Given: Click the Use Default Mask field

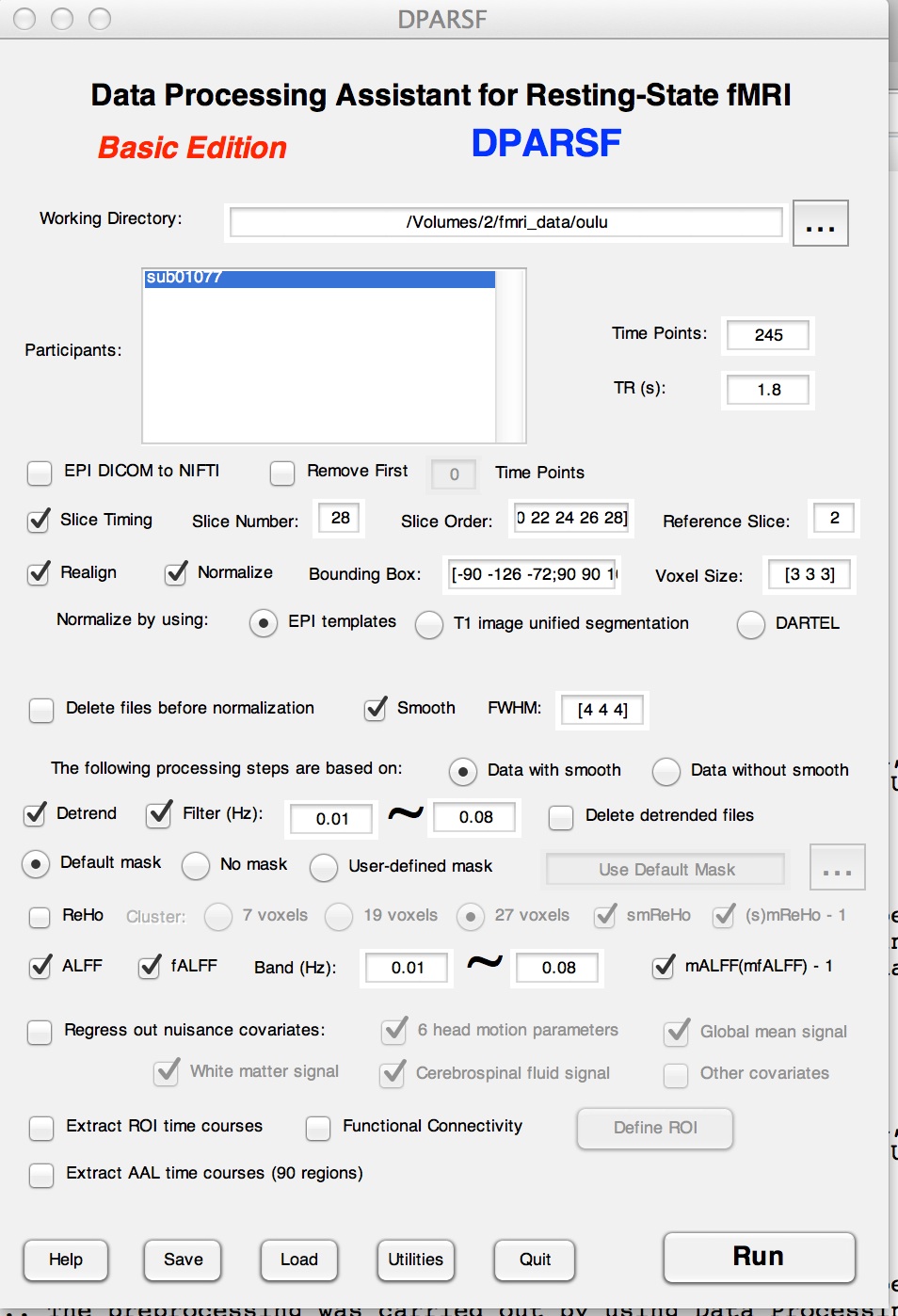Looking at the screenshot, I should pos(666,870).
